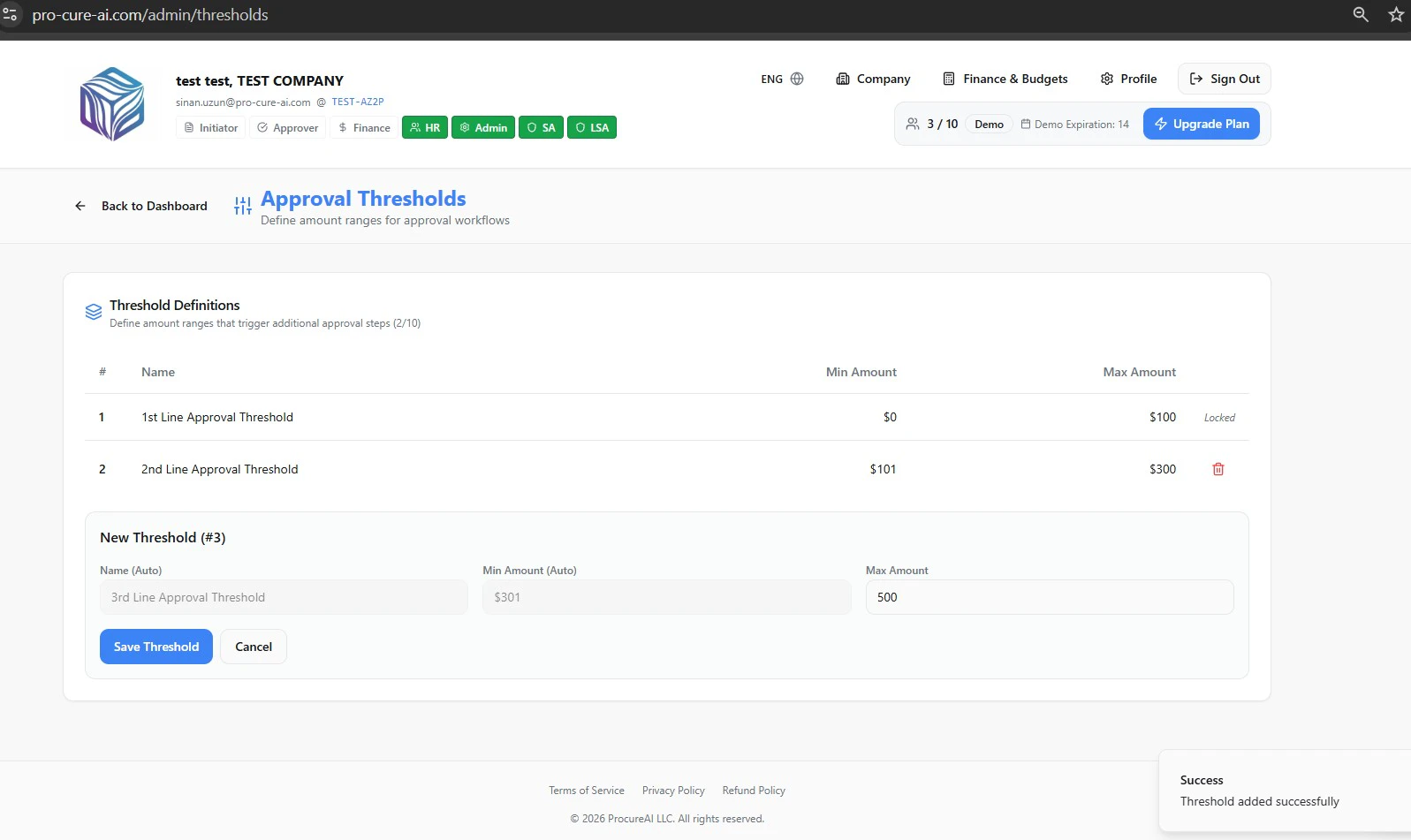The image size is (1411, 840).
Task: Delete the 2nd Line Approval Threshold
Action: pos(1218,469)
